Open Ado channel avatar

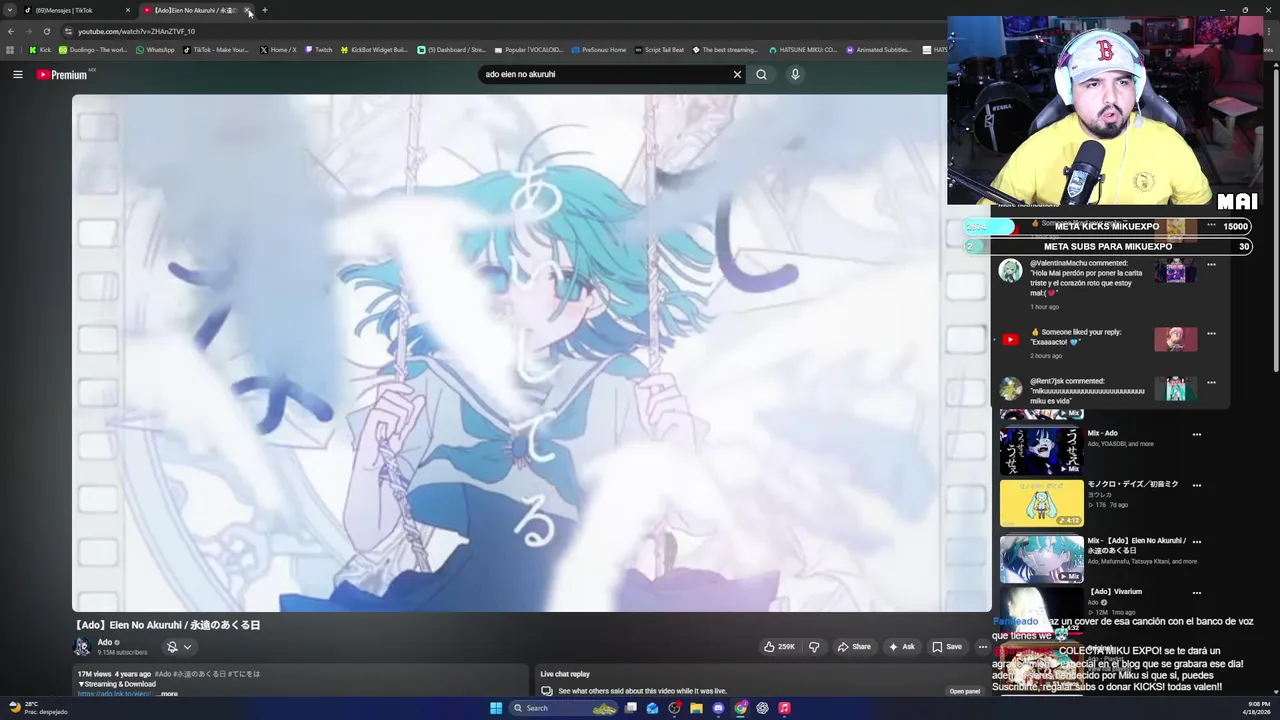82,647
